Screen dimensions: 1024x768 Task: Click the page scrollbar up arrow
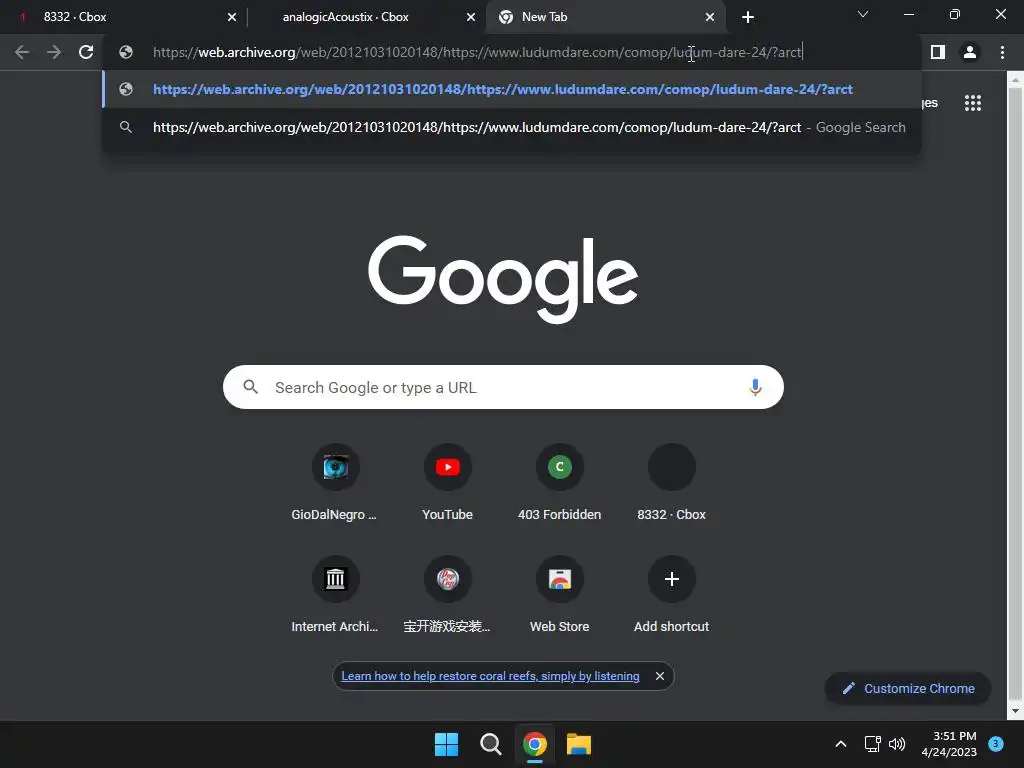pos(1015,80)
